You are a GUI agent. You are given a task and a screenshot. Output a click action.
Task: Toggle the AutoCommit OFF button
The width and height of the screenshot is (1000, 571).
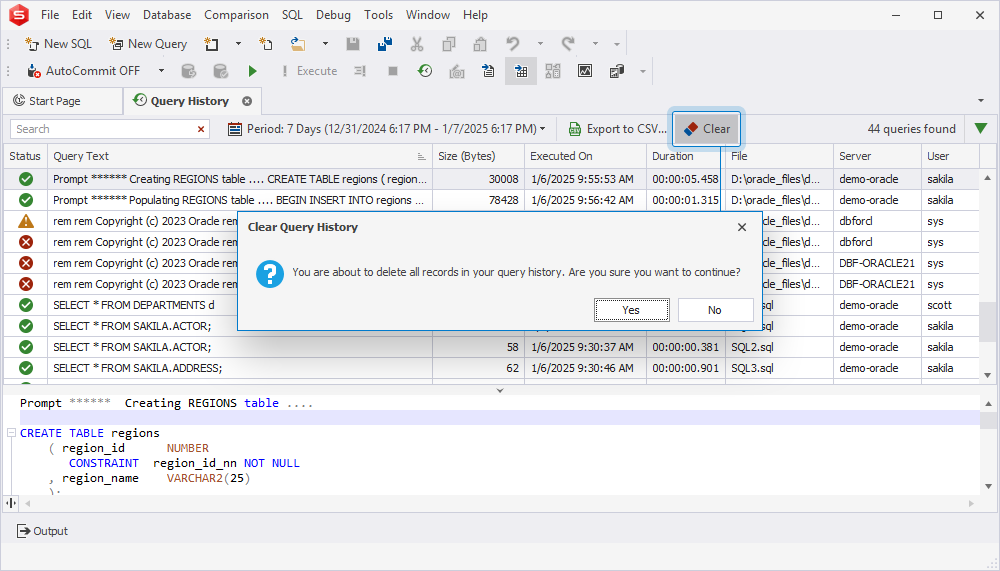(x=84, y=71)
